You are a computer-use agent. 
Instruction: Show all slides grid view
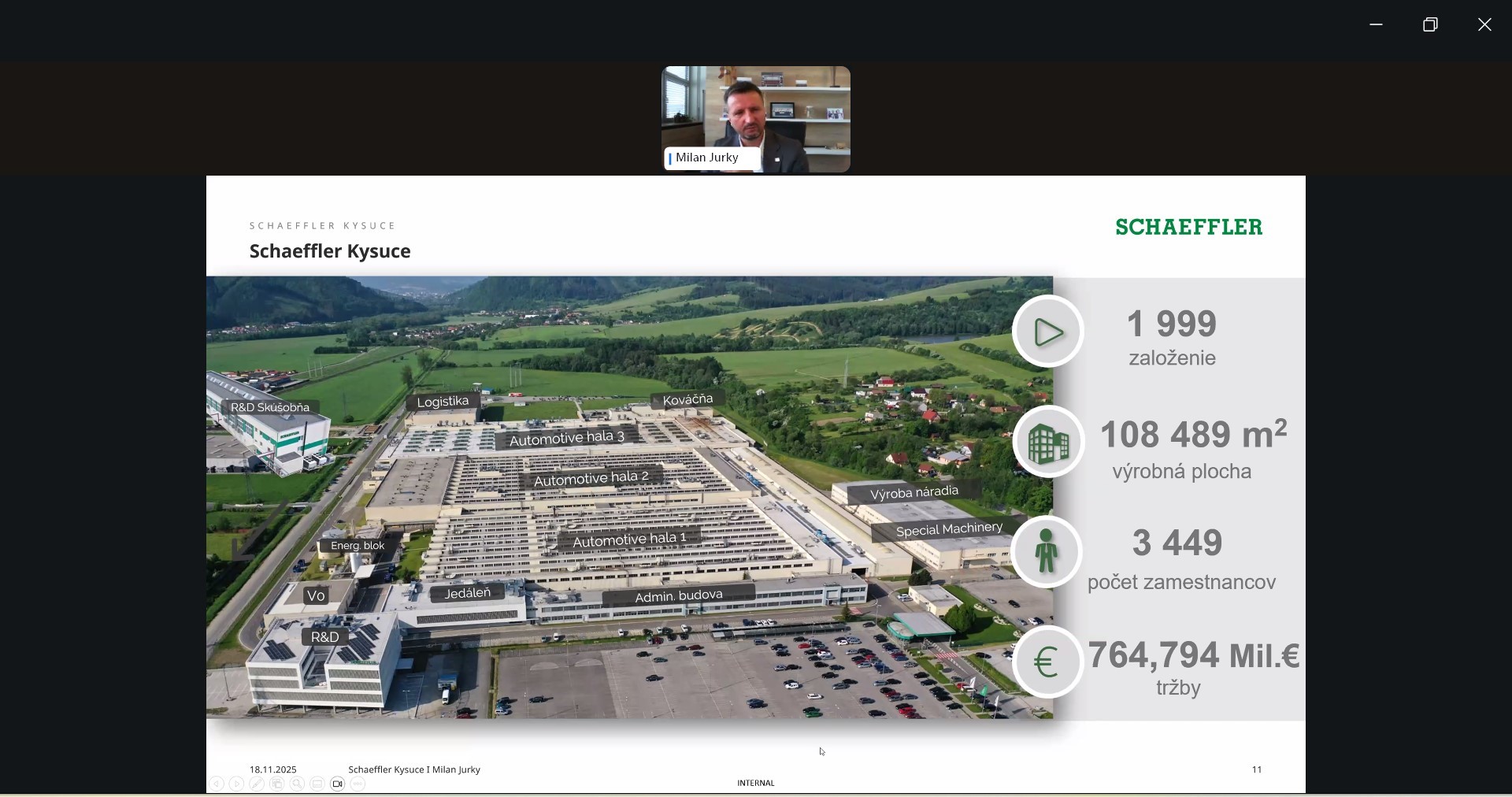tap(277, 784)
